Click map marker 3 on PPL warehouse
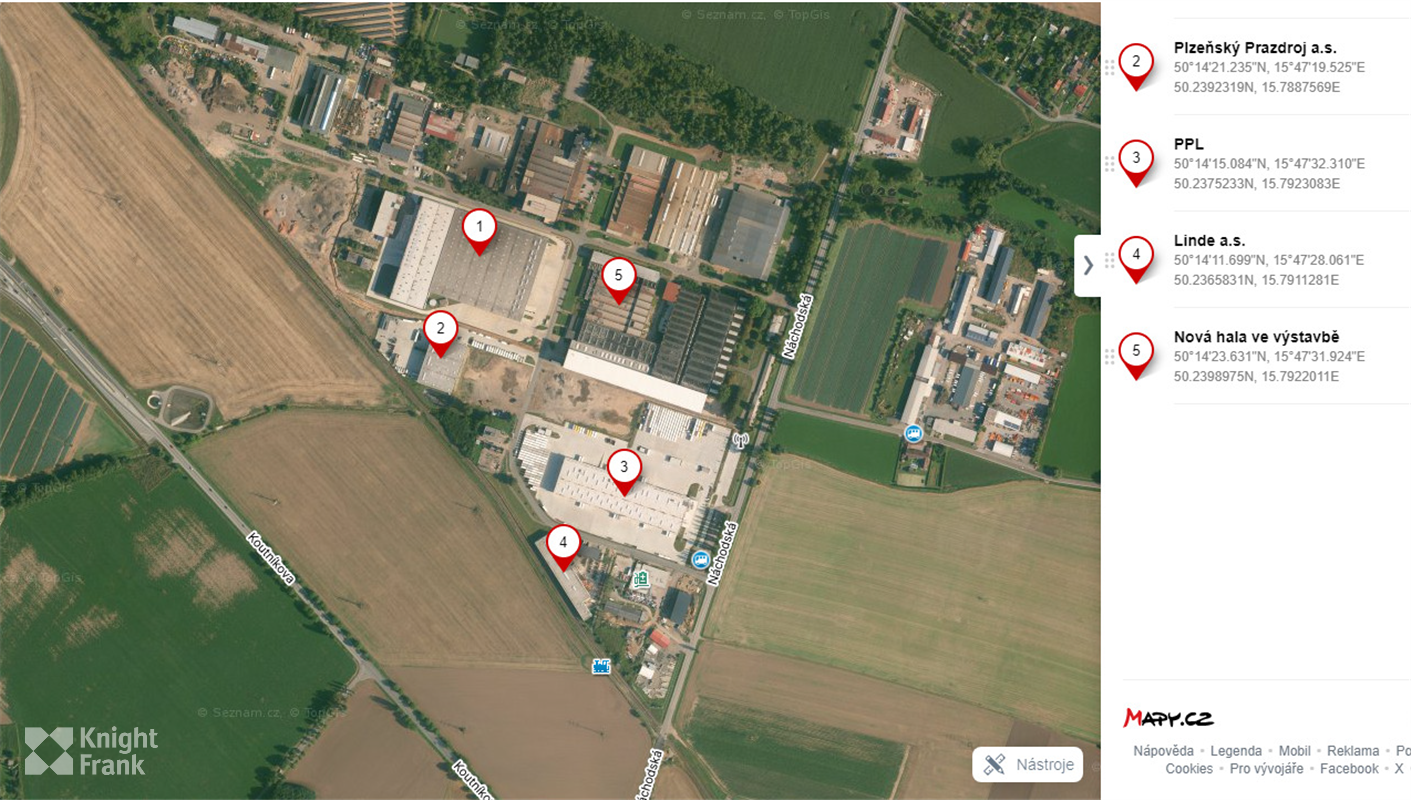 (624, 470)
